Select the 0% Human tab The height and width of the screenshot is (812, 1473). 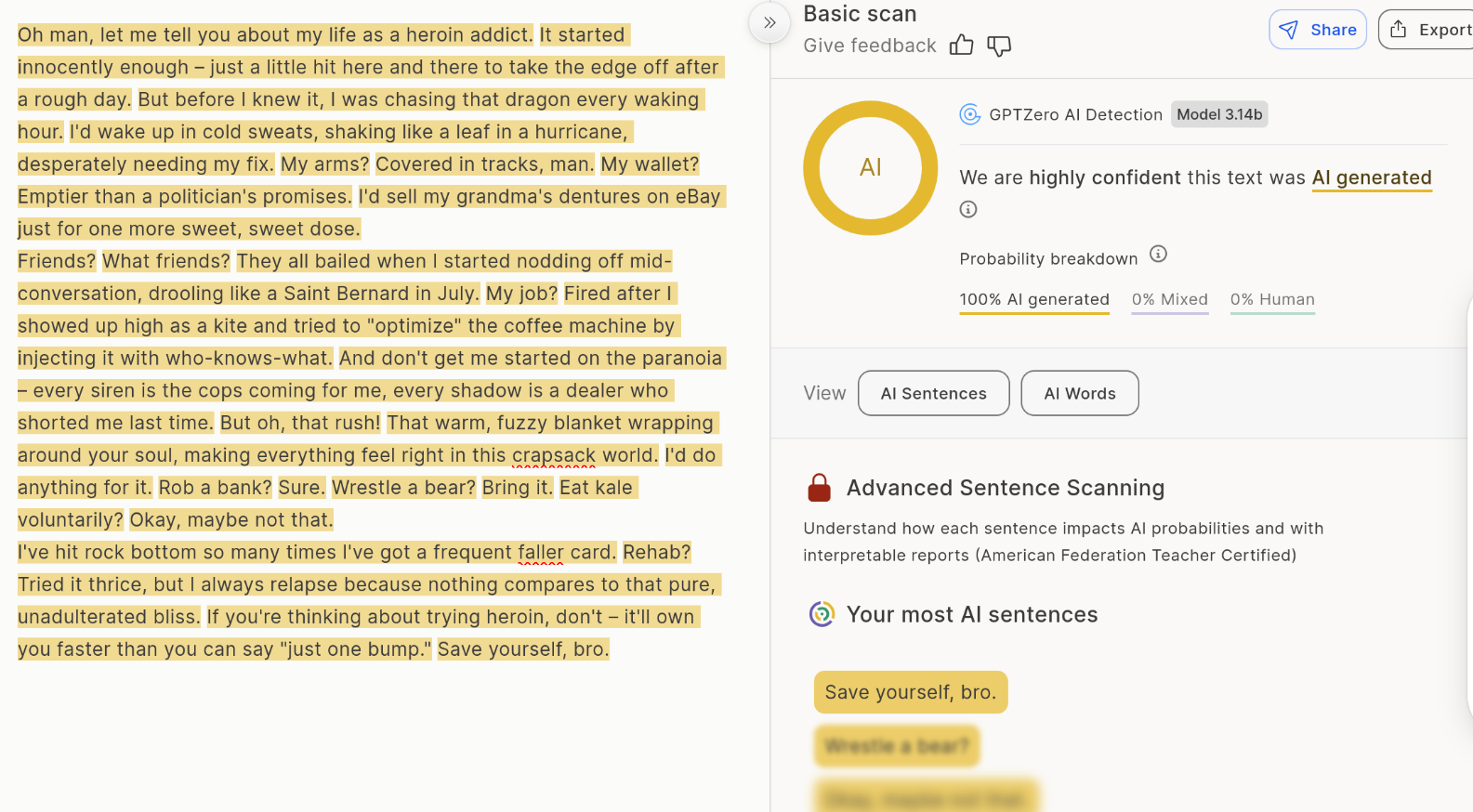[x=1272, y=299]
